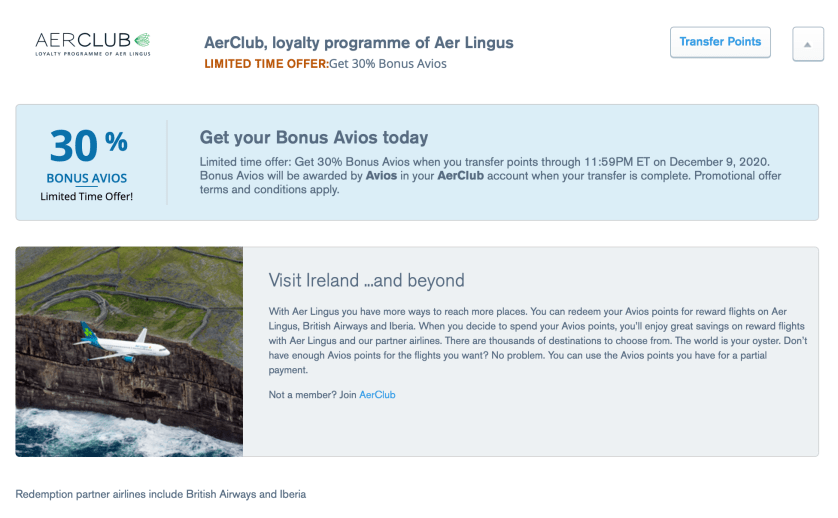Click the 'Not a member? Join' text

pos(312,395)
